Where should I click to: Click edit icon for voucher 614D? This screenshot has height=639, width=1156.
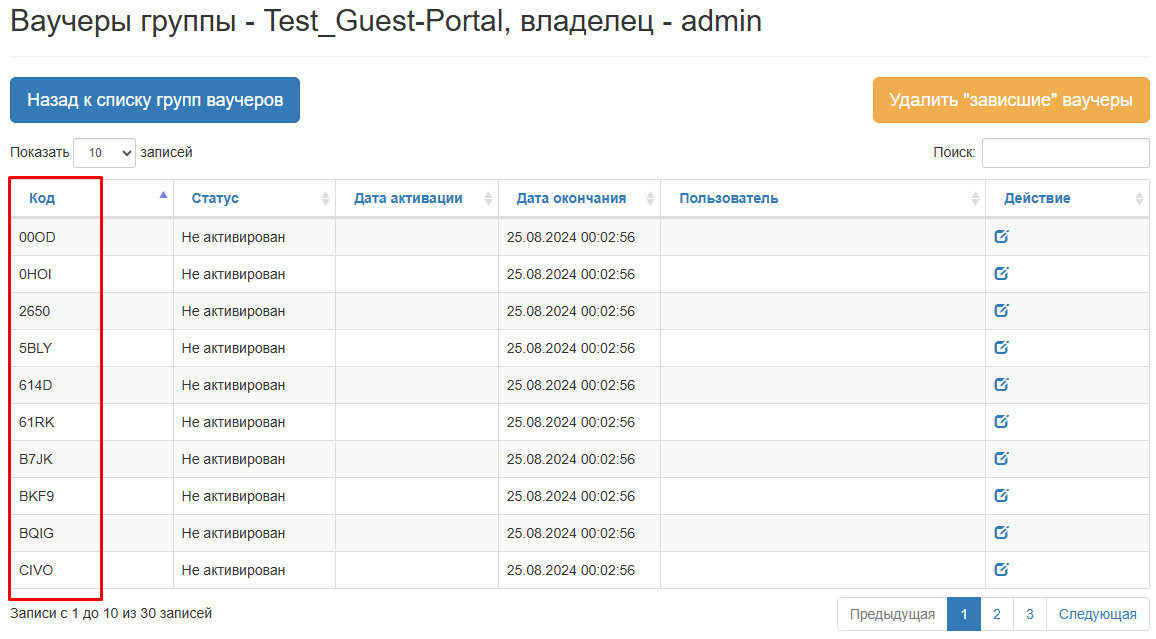[1001, 385]
